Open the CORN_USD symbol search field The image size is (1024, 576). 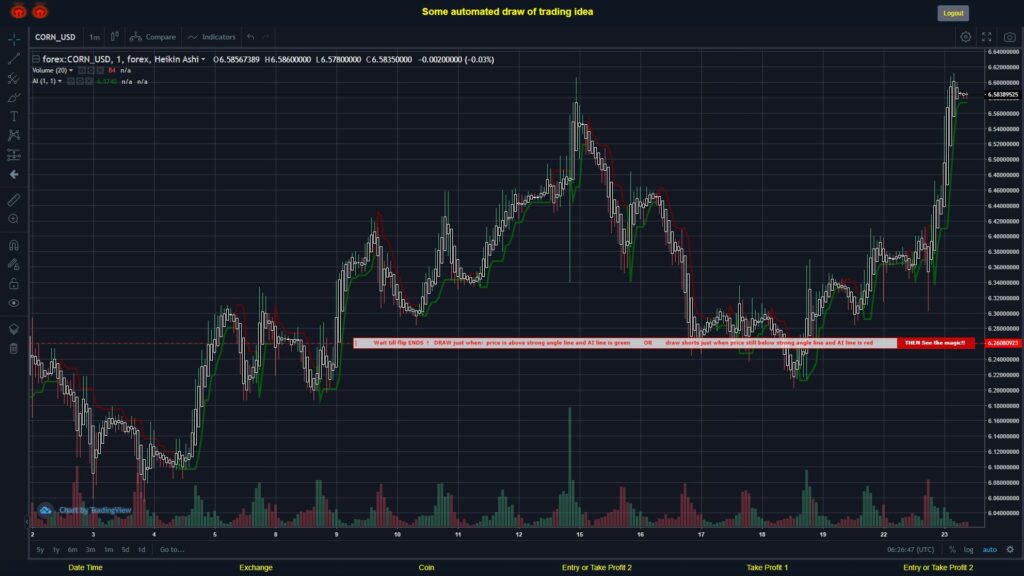(x=56, y=37)
